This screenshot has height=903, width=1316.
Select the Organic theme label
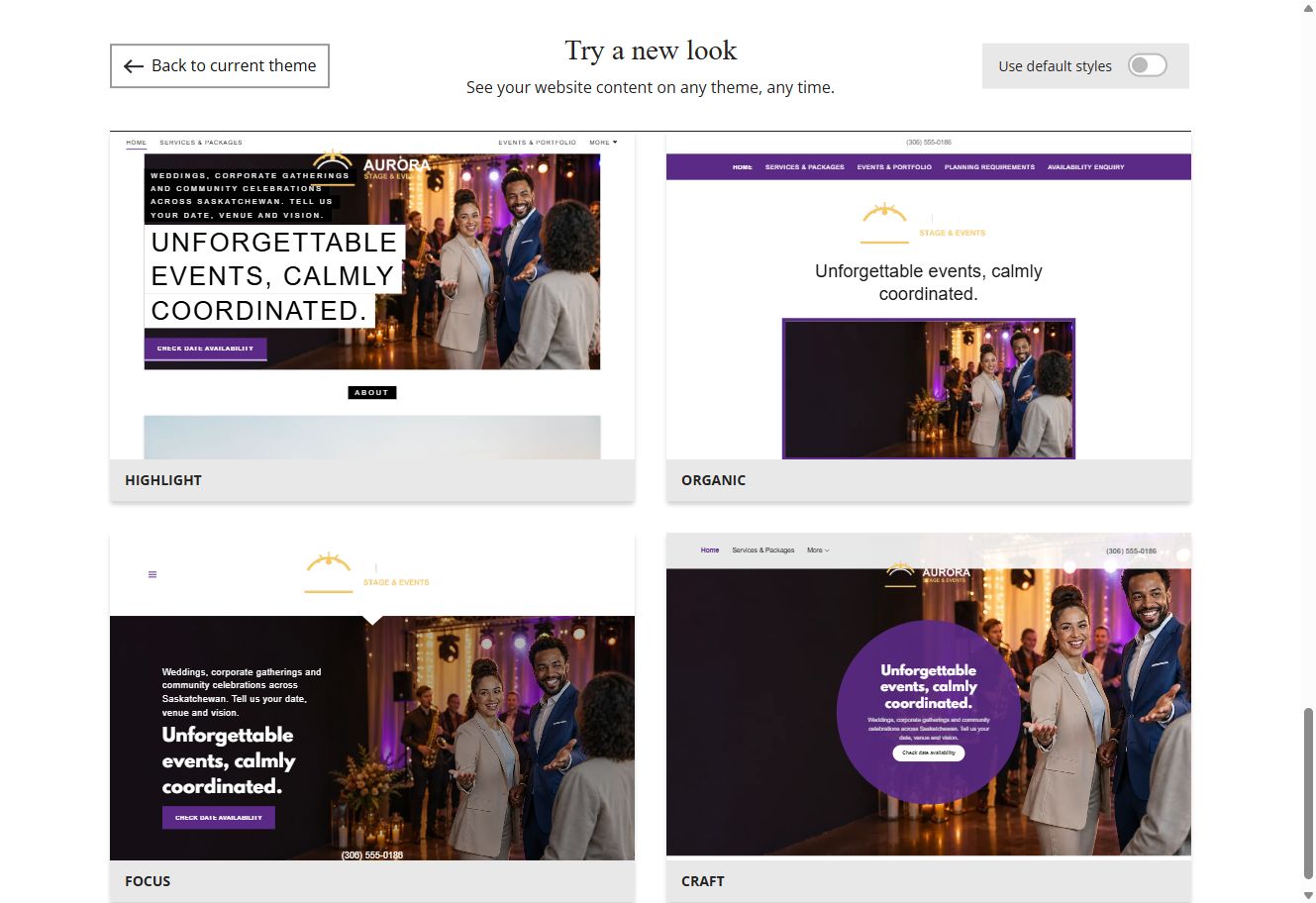pos(713,480)
